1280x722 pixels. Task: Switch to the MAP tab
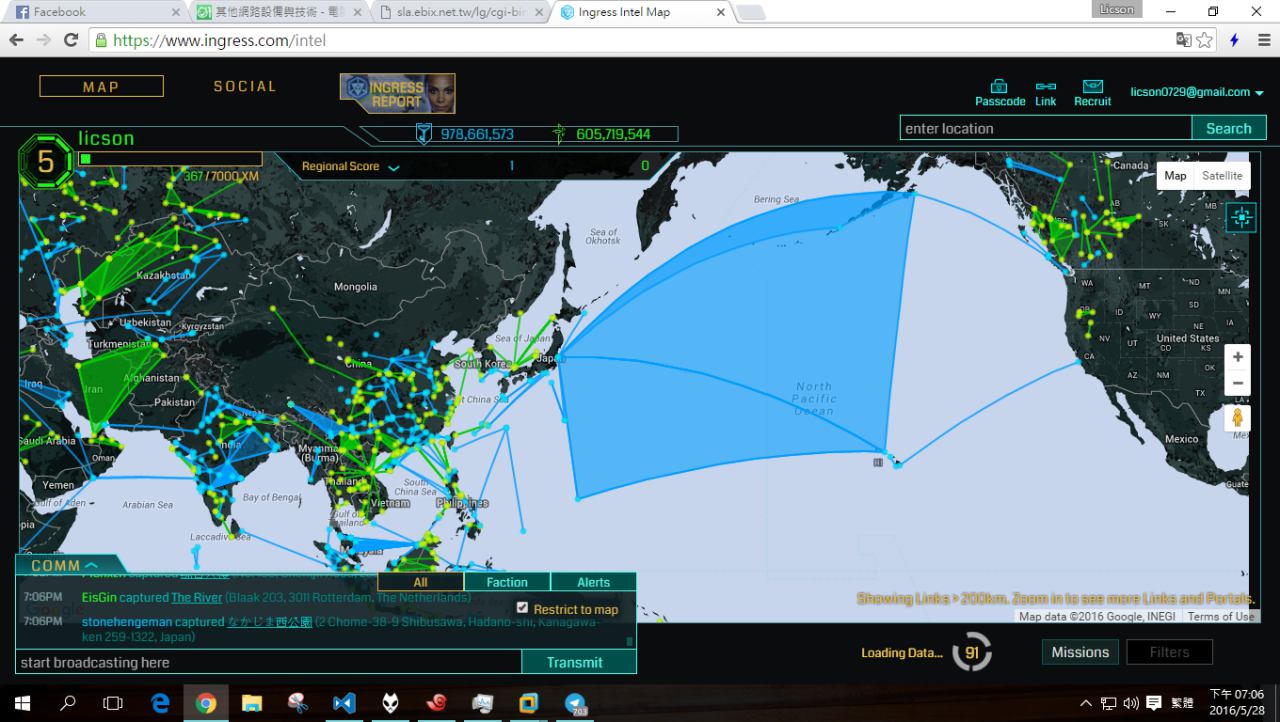[101, 87]
